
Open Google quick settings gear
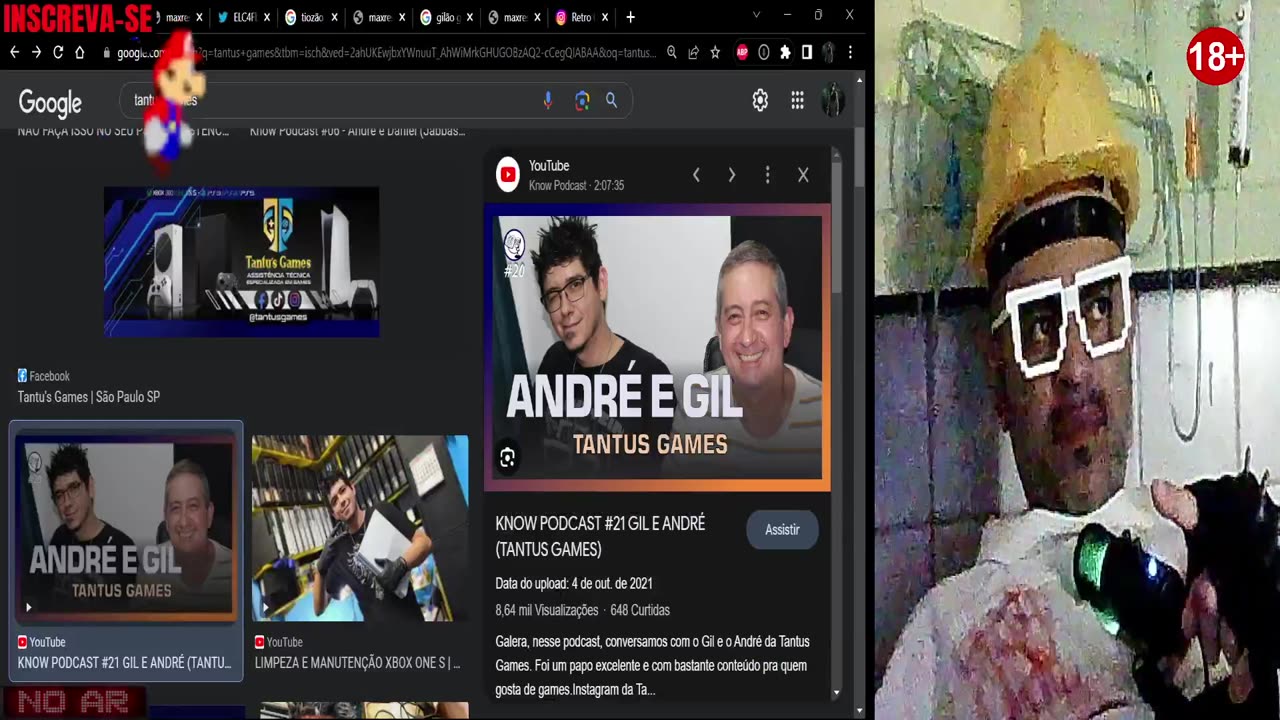760,100
